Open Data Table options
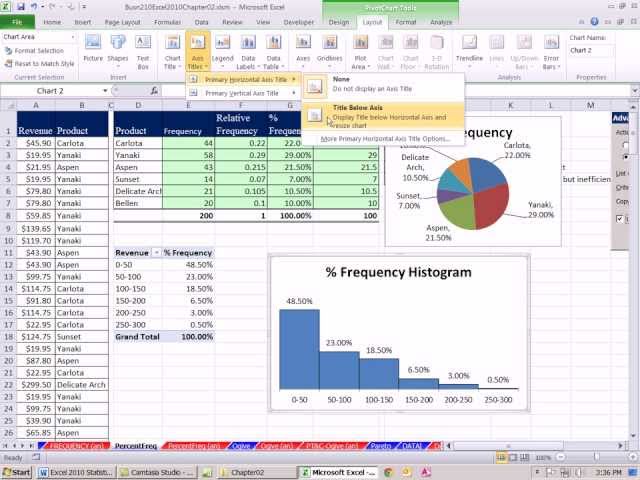Screen dimensions: 640x480 tap(273, 51)
